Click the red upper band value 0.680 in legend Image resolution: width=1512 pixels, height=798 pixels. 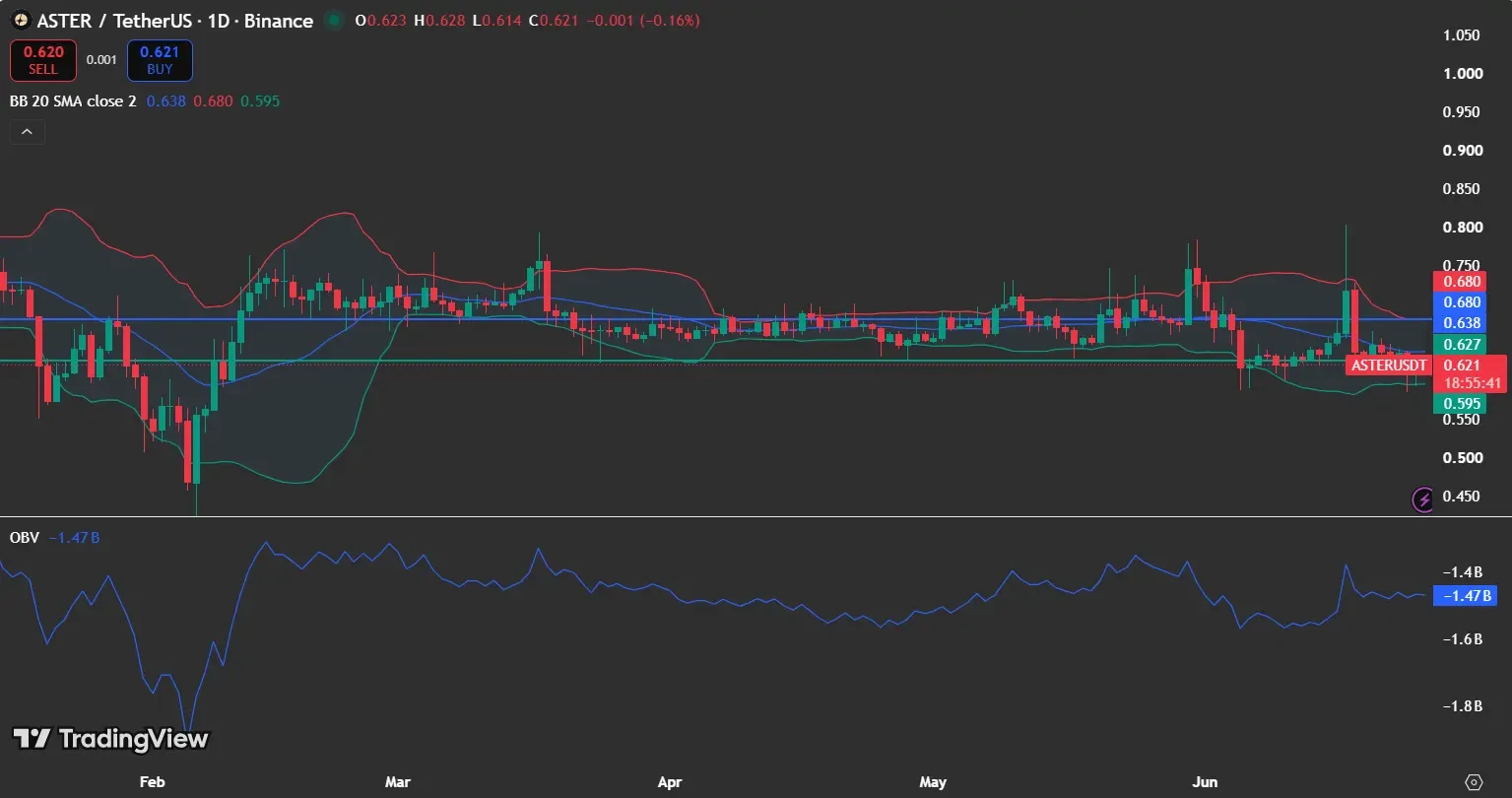point(213,100)
